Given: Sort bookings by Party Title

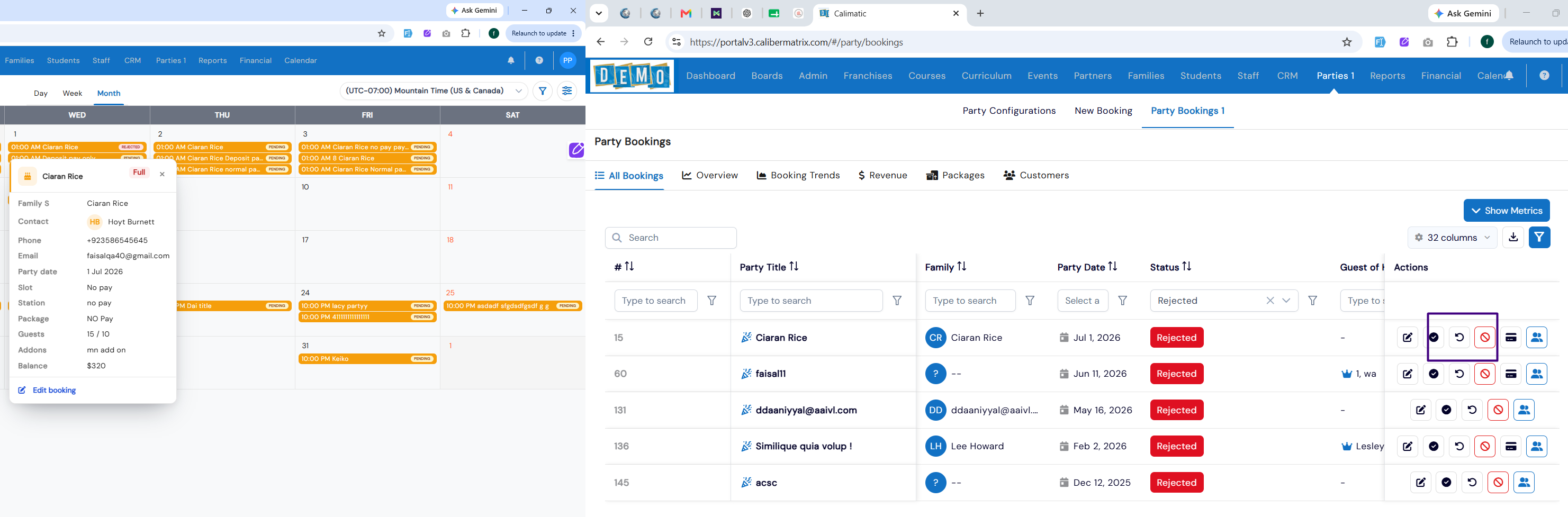Looking at the screenshot, I should point(794,266).
